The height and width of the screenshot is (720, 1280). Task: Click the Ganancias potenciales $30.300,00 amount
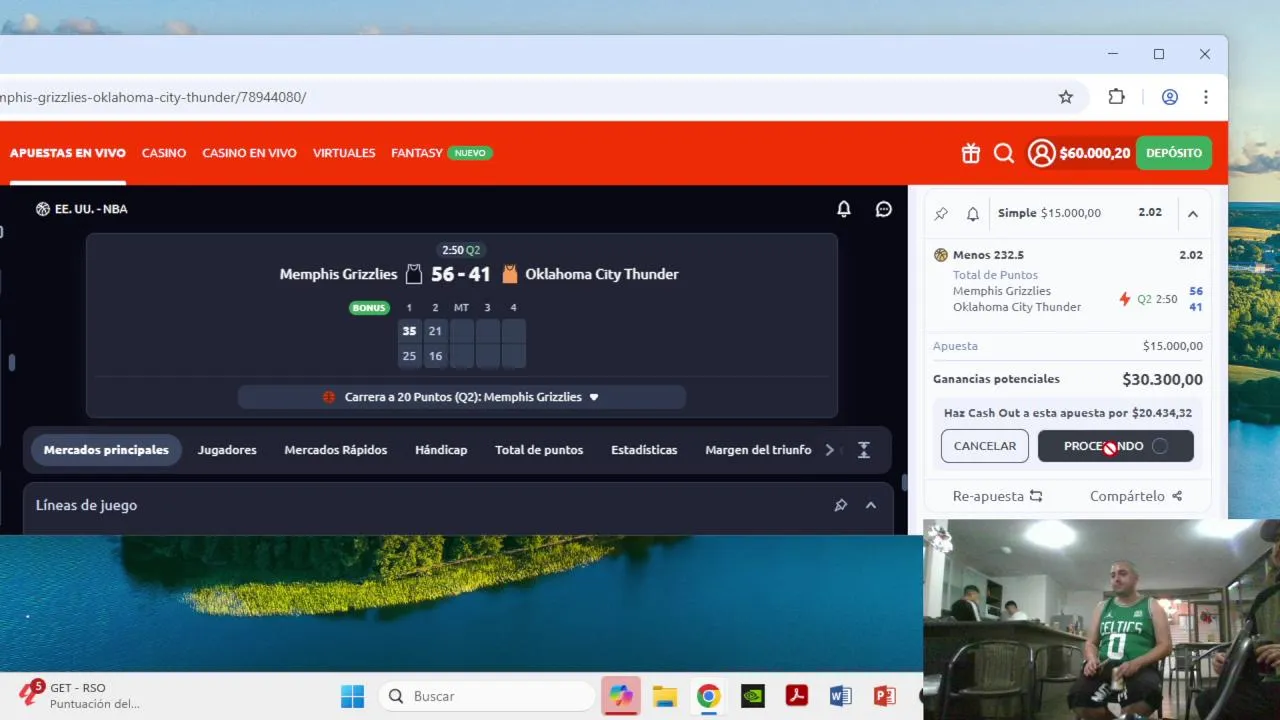(x=1163, y=379)
